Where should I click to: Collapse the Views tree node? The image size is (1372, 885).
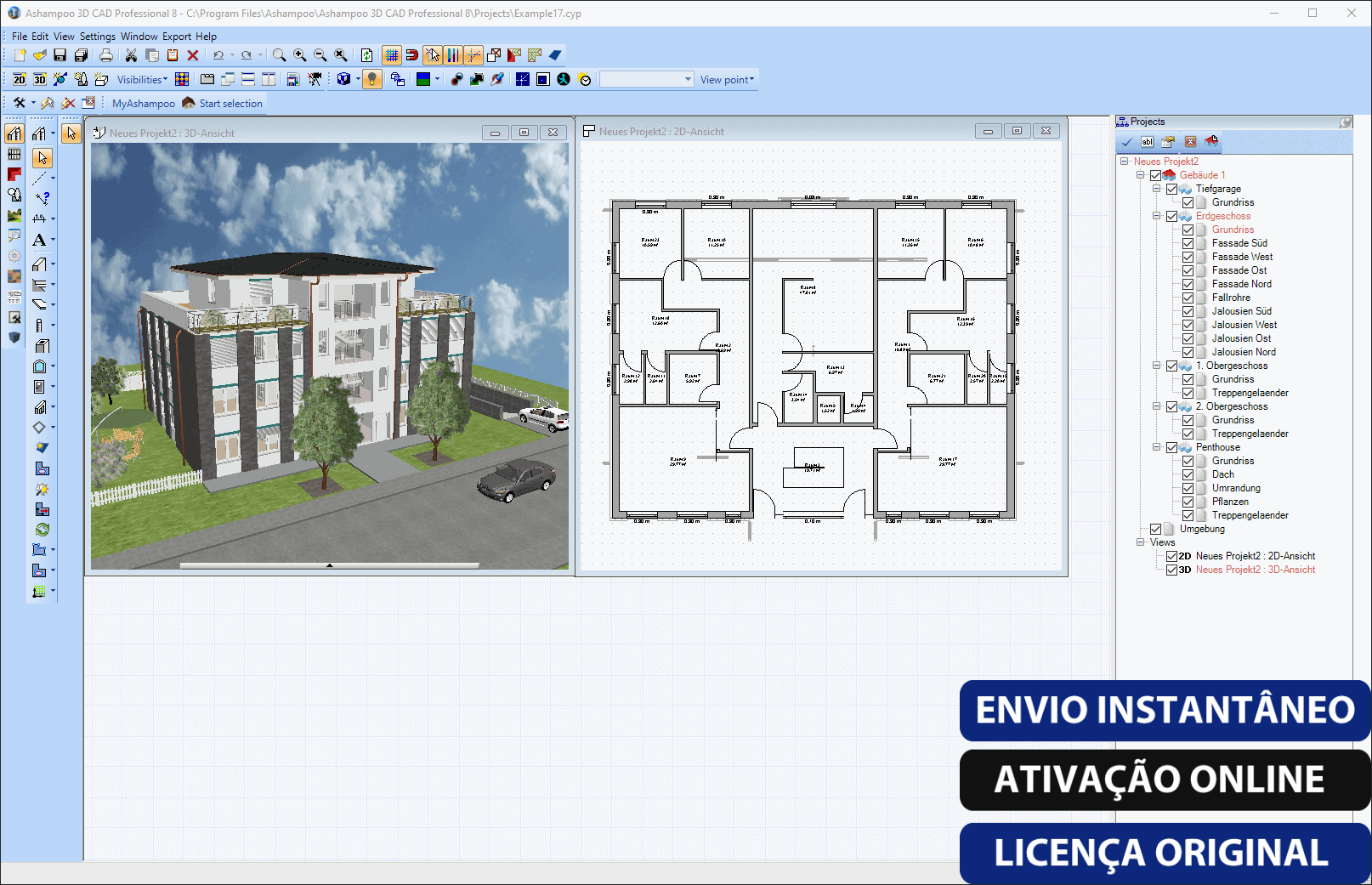[x=1141, y=542]
